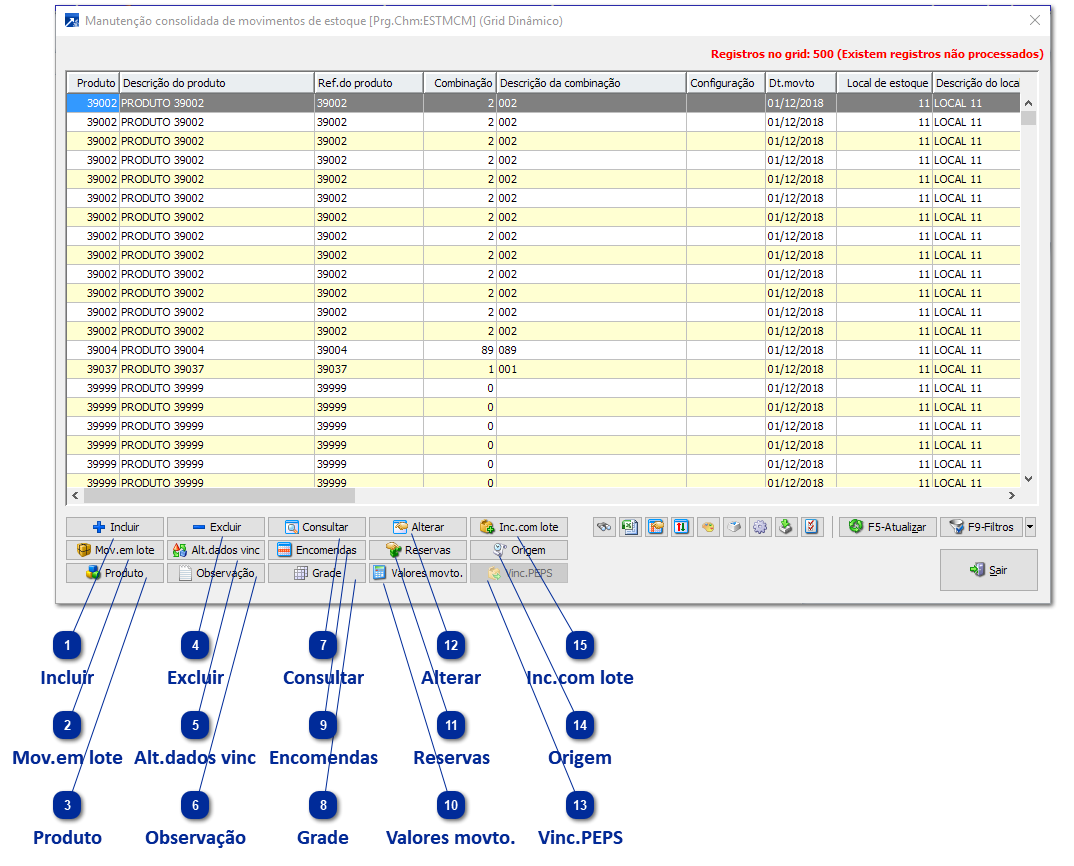The height and width of the screenshot is (866, 1074).
Task: Click the green download arrow icon
Action: point(786,527)
